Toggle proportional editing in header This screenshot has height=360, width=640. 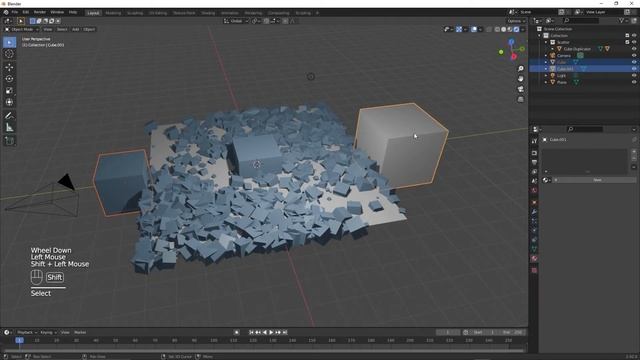[285, 21]
